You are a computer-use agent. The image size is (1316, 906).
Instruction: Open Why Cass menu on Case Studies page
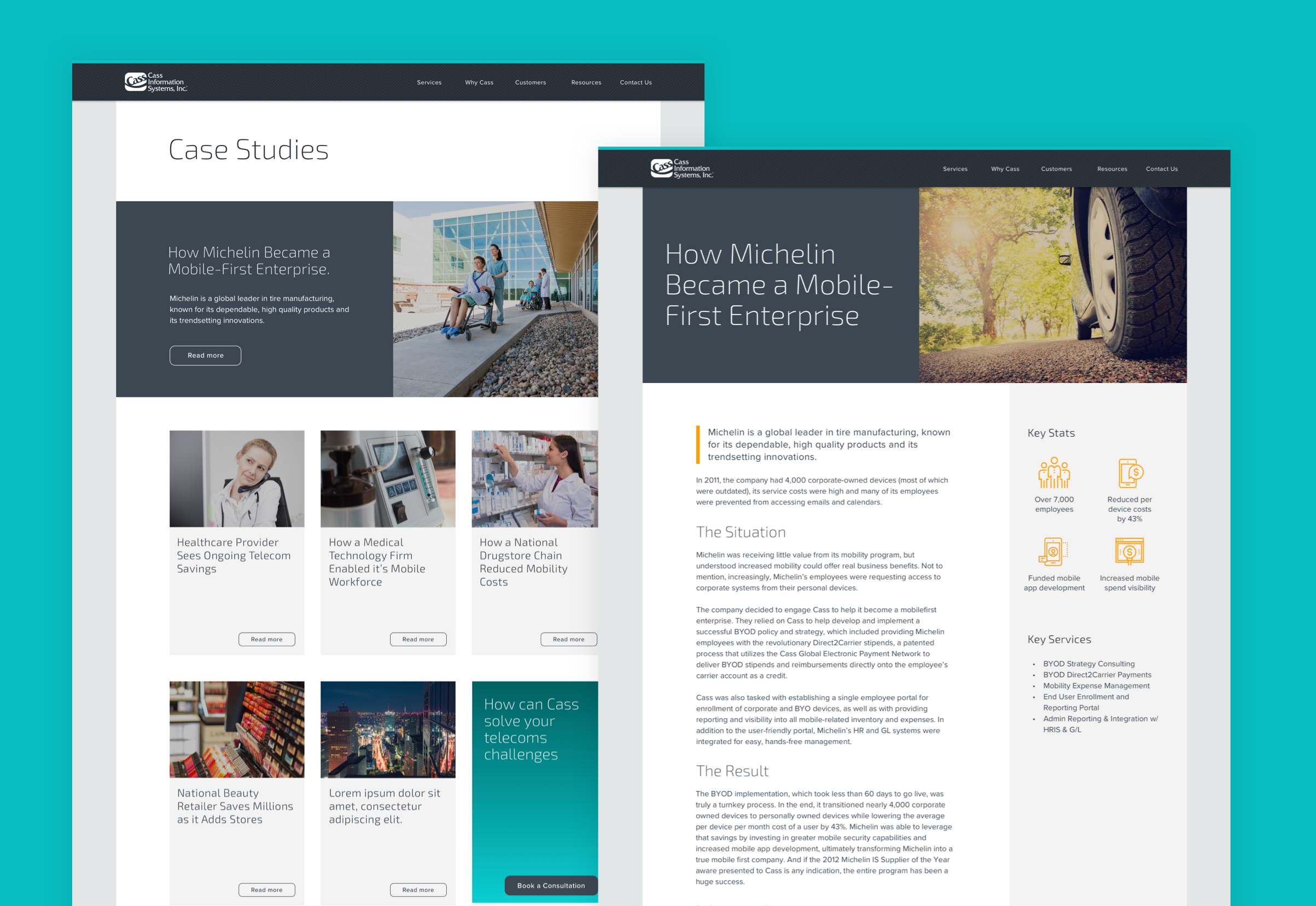point(479,82)
